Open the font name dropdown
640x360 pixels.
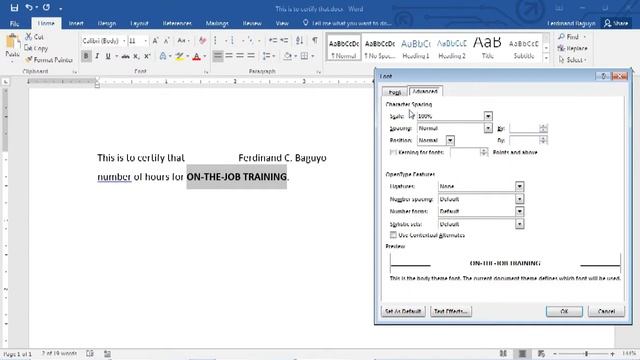124,41
